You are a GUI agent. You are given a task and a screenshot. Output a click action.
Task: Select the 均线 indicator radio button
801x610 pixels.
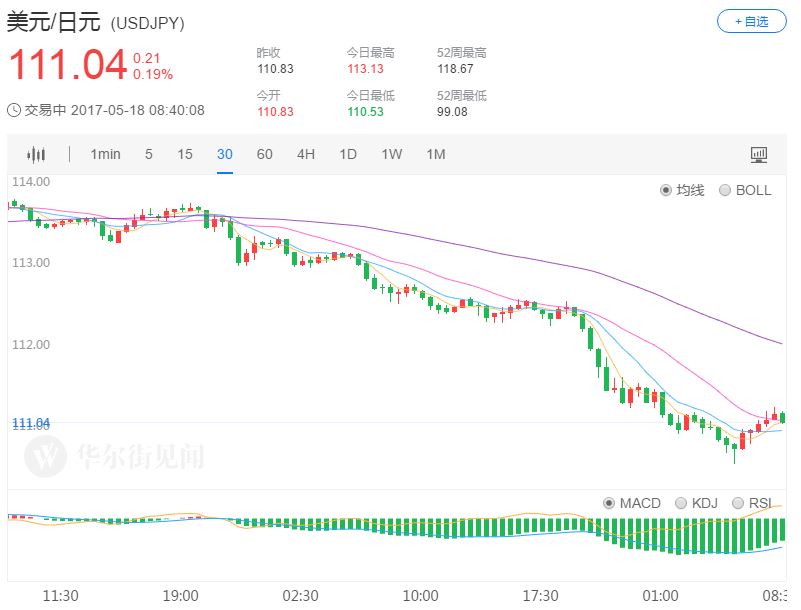[x=666, y=190]
